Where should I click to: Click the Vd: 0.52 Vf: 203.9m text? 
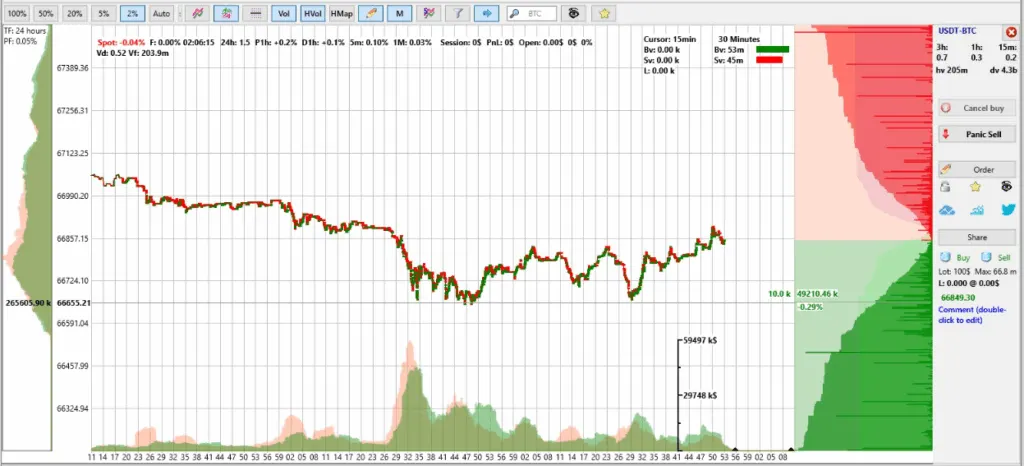click(x=133, y=53)
